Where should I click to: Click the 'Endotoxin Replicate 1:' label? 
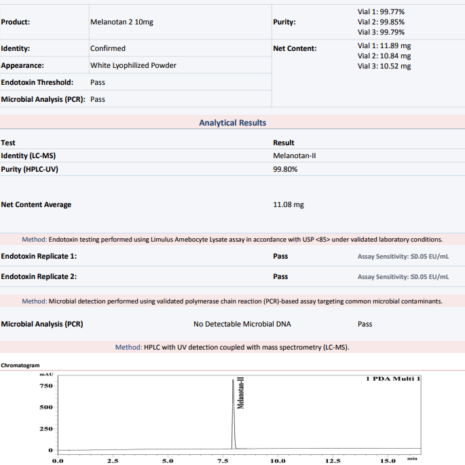(39, 256)
